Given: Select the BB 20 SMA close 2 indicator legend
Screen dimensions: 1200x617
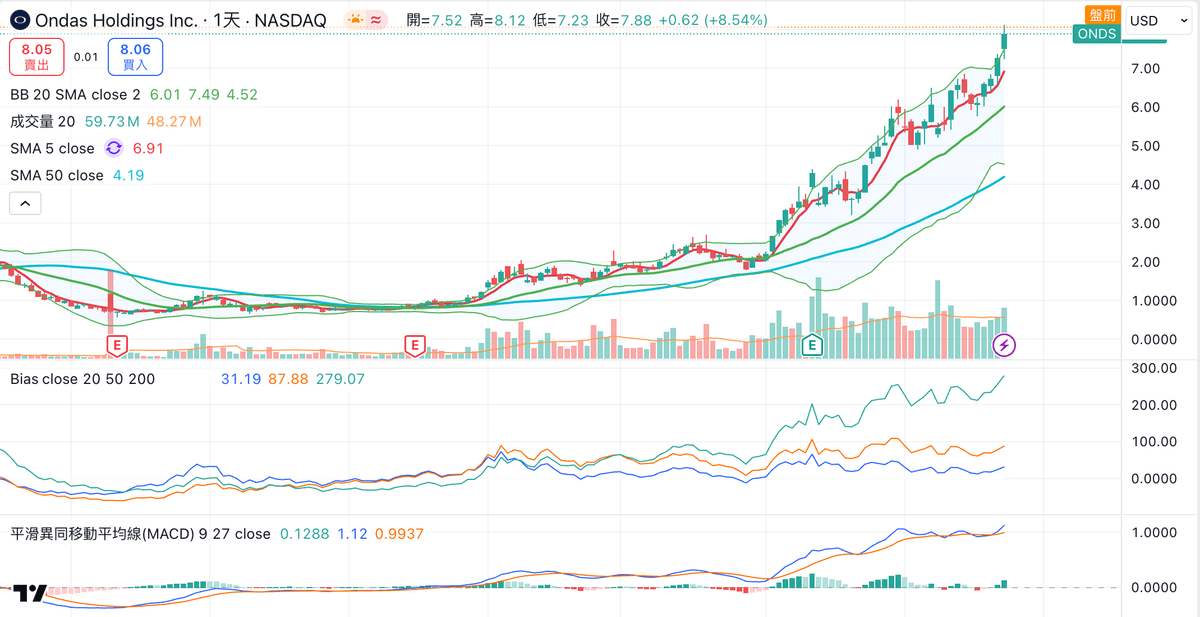Looking at the screenshot, I should tap(75, 95).
